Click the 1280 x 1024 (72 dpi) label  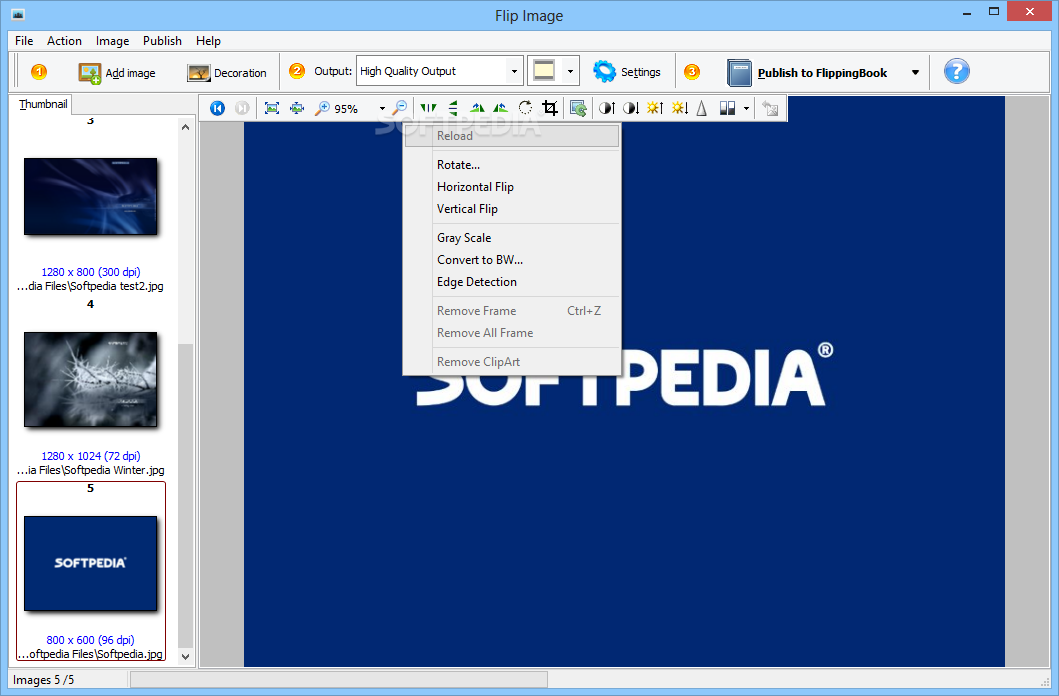(x=91, y=456)
